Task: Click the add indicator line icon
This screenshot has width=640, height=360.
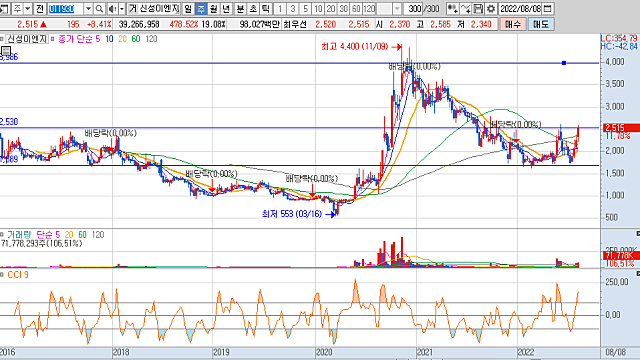Action: point(465,9)
